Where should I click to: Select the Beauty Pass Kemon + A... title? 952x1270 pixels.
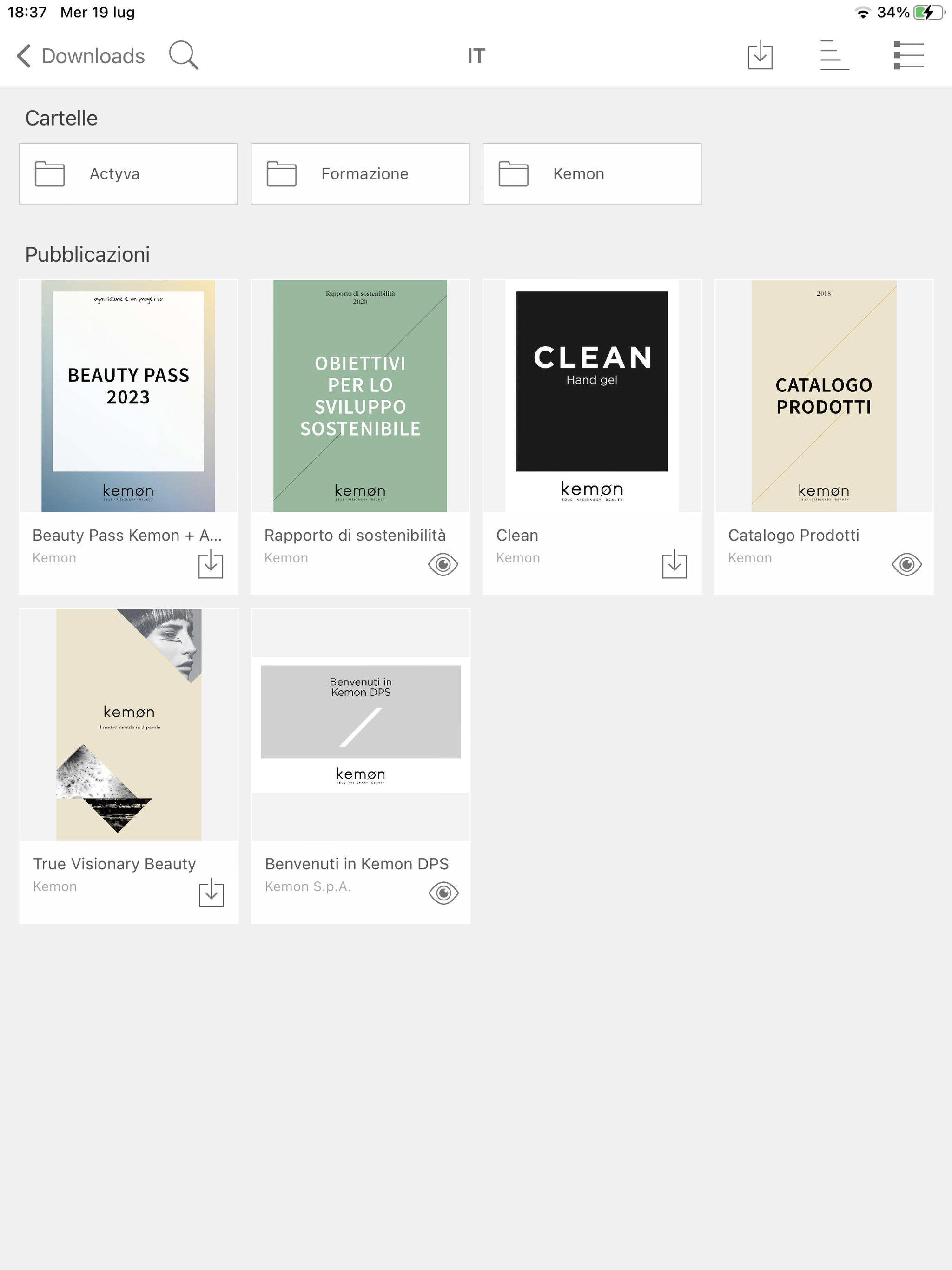[x=127, y=535]
